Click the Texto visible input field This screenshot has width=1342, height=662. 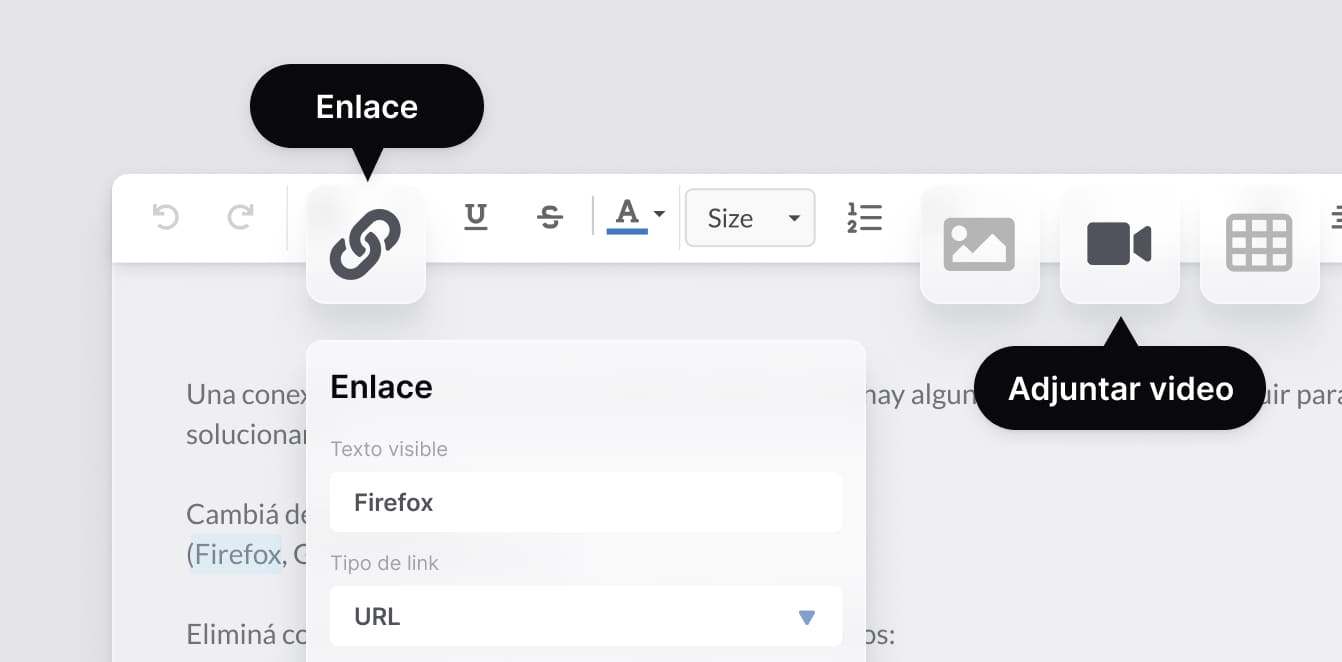tap(586, 502)
